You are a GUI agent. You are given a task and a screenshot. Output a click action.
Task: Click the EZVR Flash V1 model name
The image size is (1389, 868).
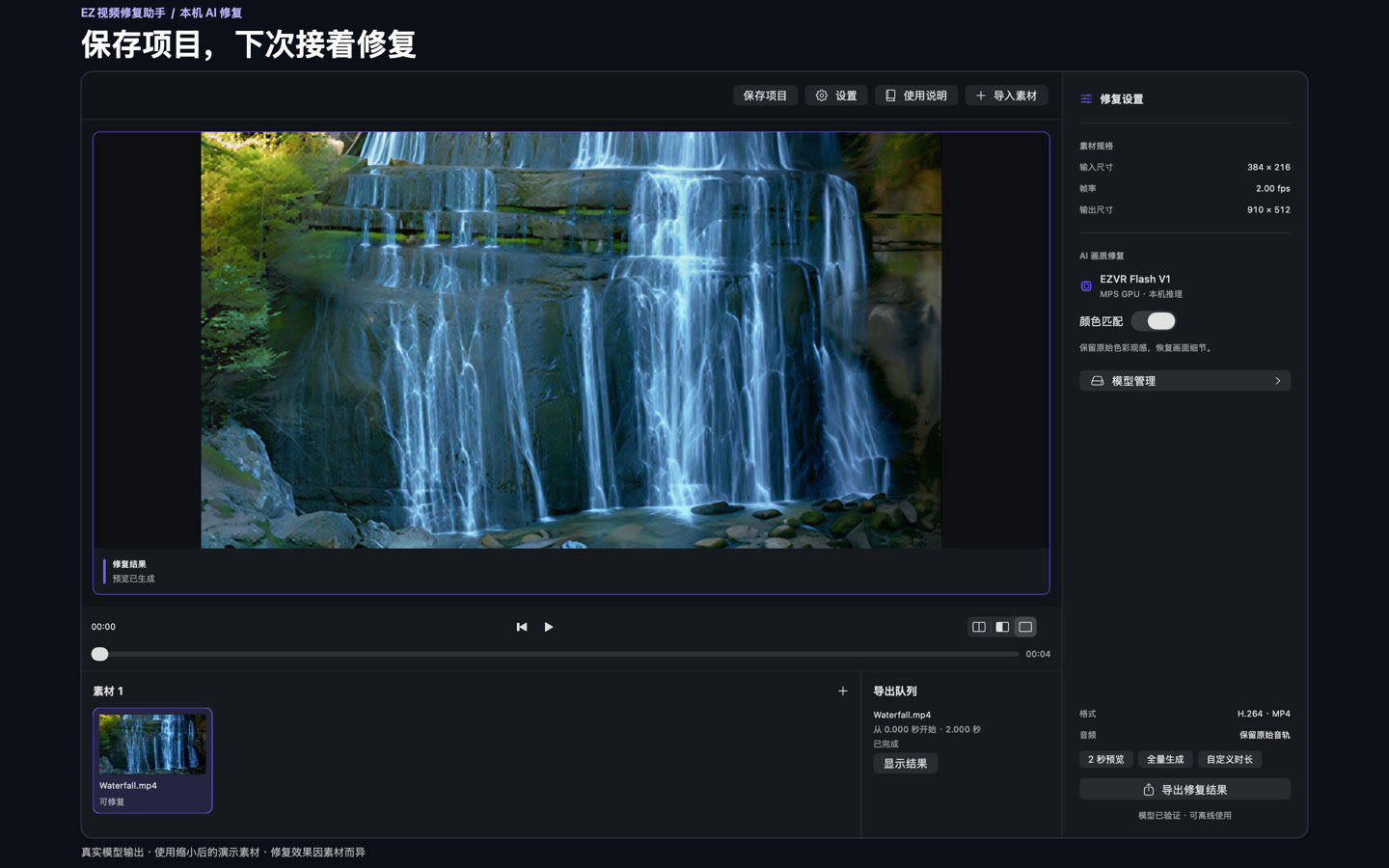(1135, 279)
